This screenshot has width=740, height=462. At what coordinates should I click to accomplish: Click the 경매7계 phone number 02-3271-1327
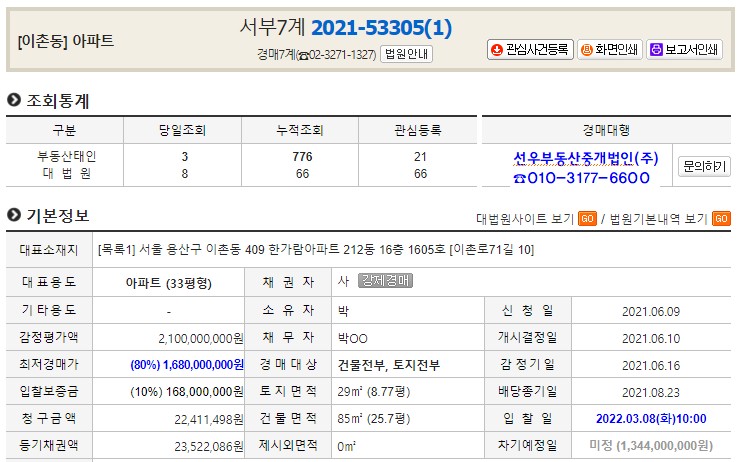coord(342,55)
